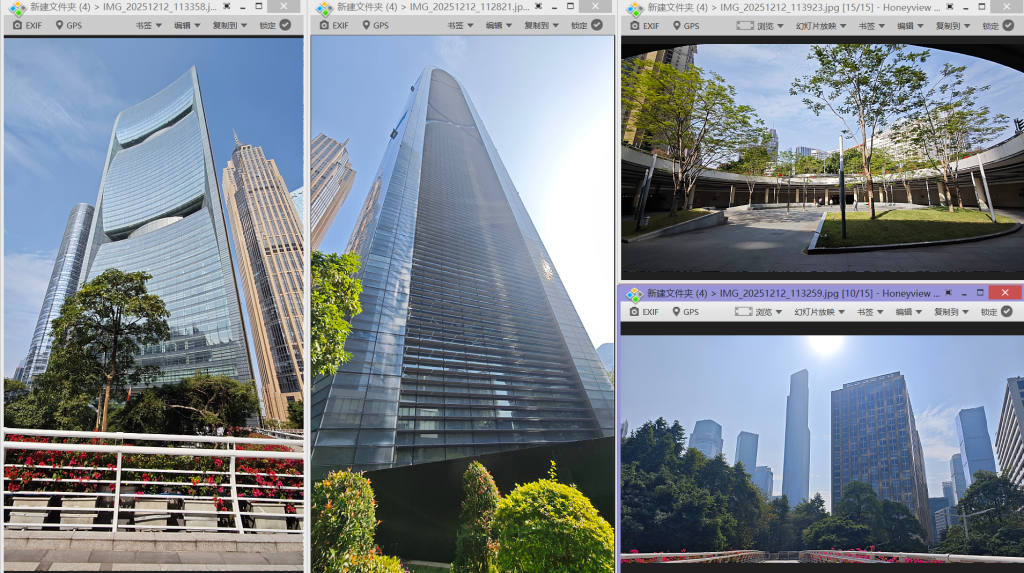Click the fullscreen icon in the IMG_20251212_113259 title bar
The height and width of the screenshot is (573, 1024).
[947, 292]
